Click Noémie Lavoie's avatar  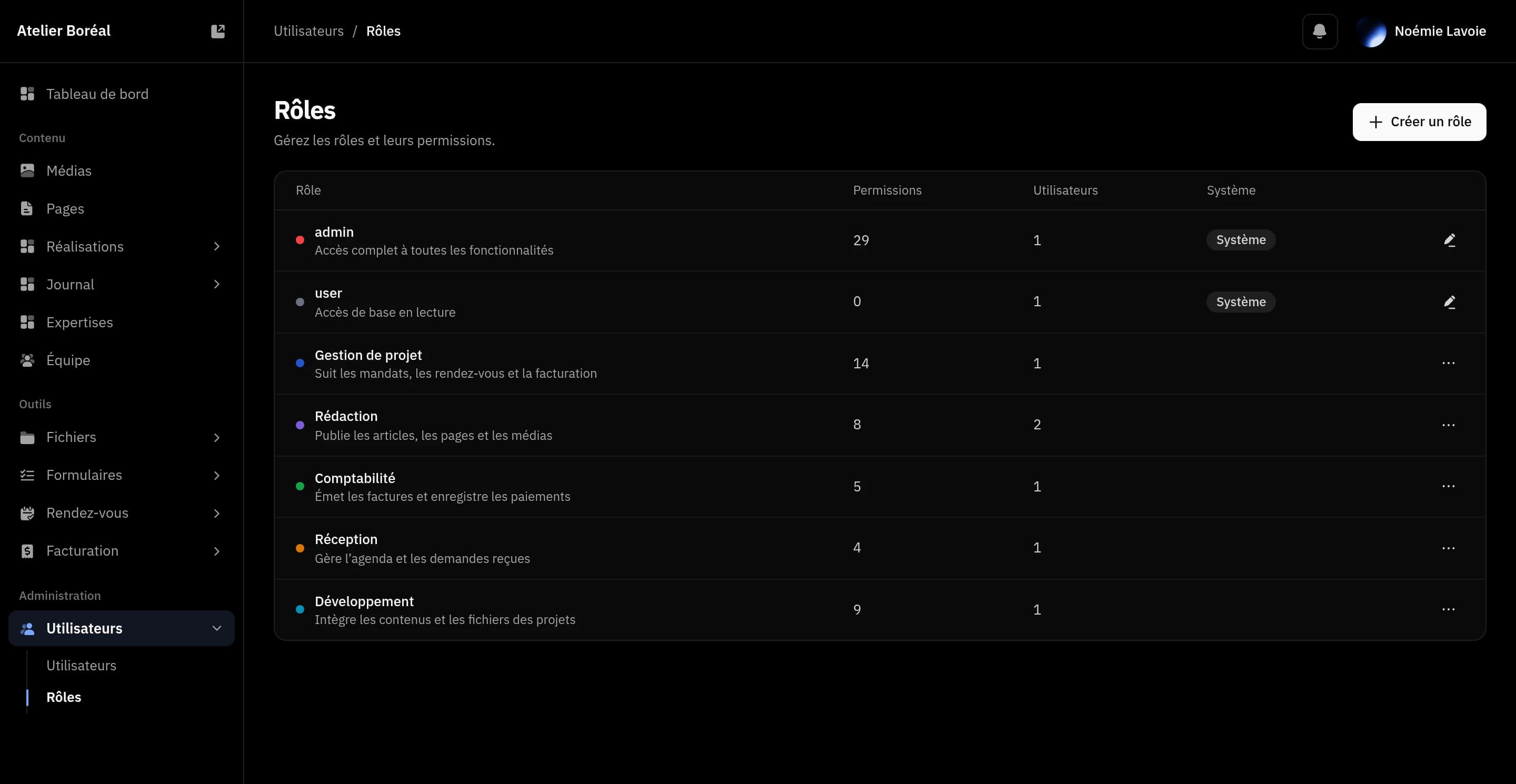click(1371, 31)
